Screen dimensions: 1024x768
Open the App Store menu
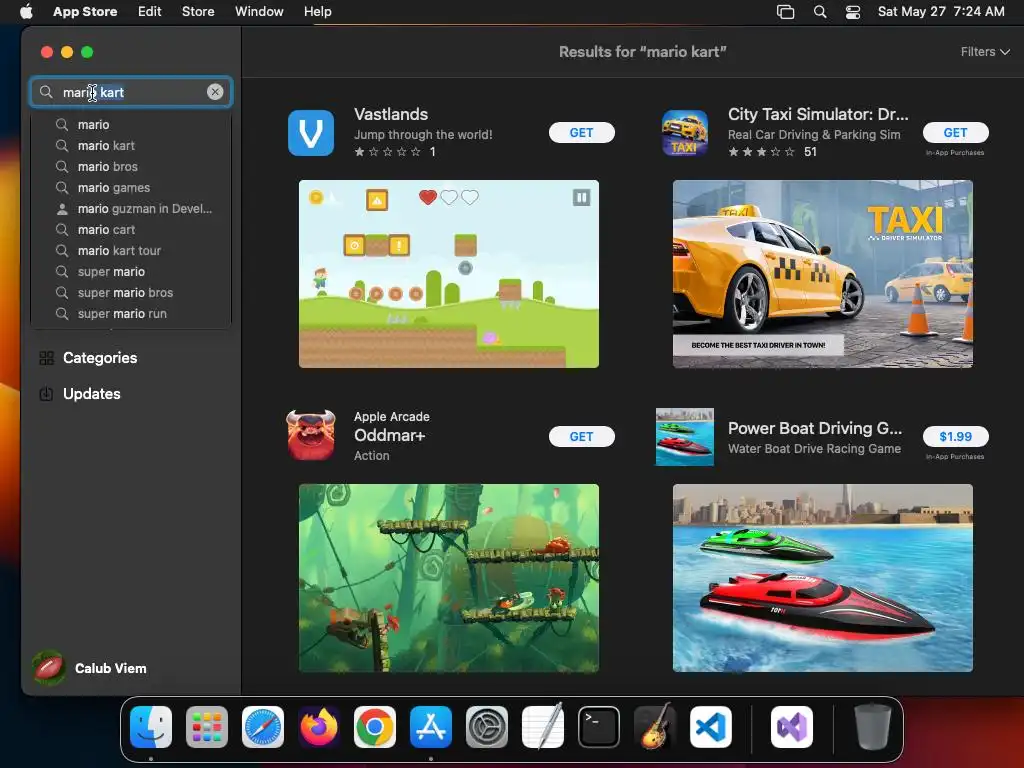[85, 11]
